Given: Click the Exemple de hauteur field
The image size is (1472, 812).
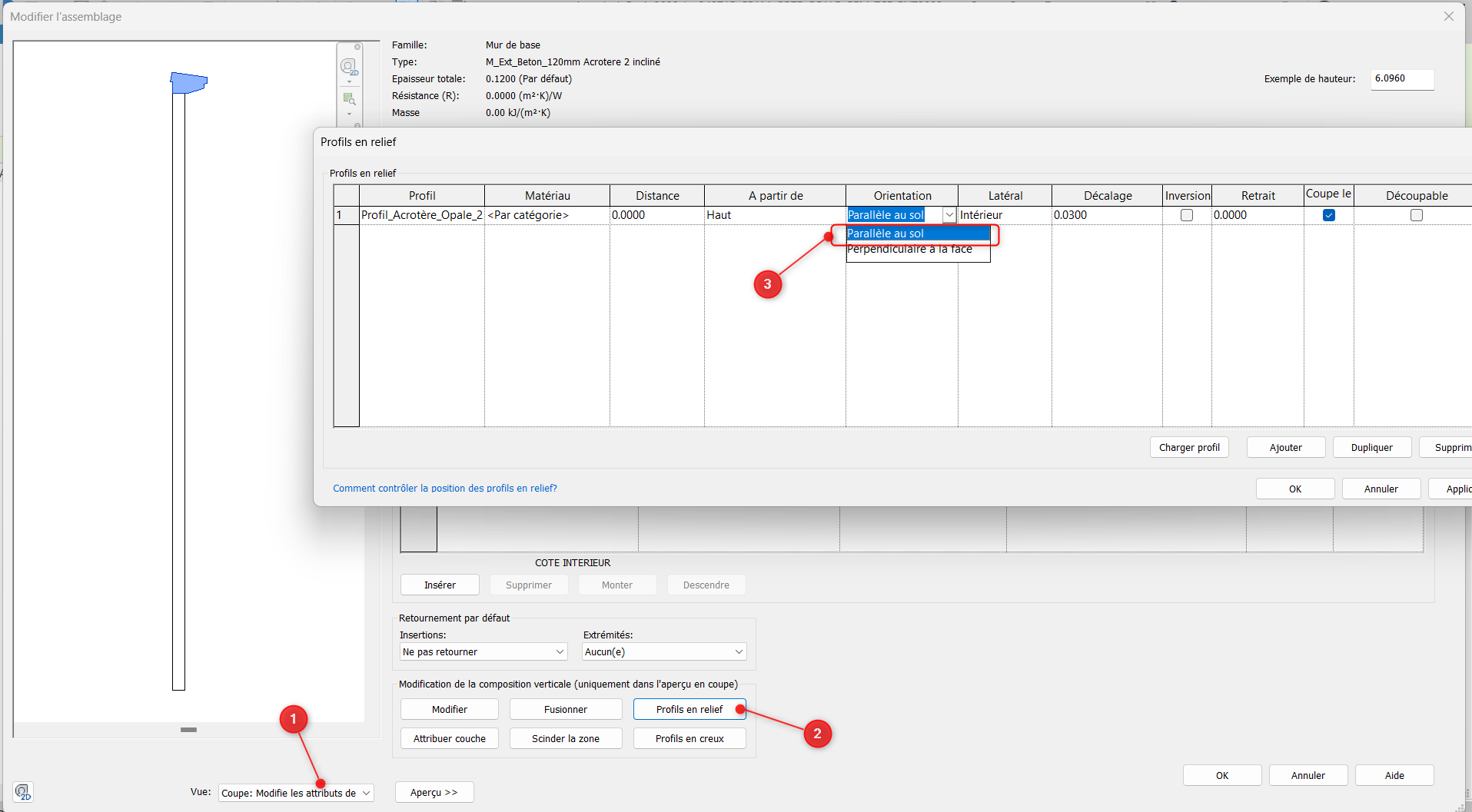Looking at the screenshot, I should (x=1402, y=78).
